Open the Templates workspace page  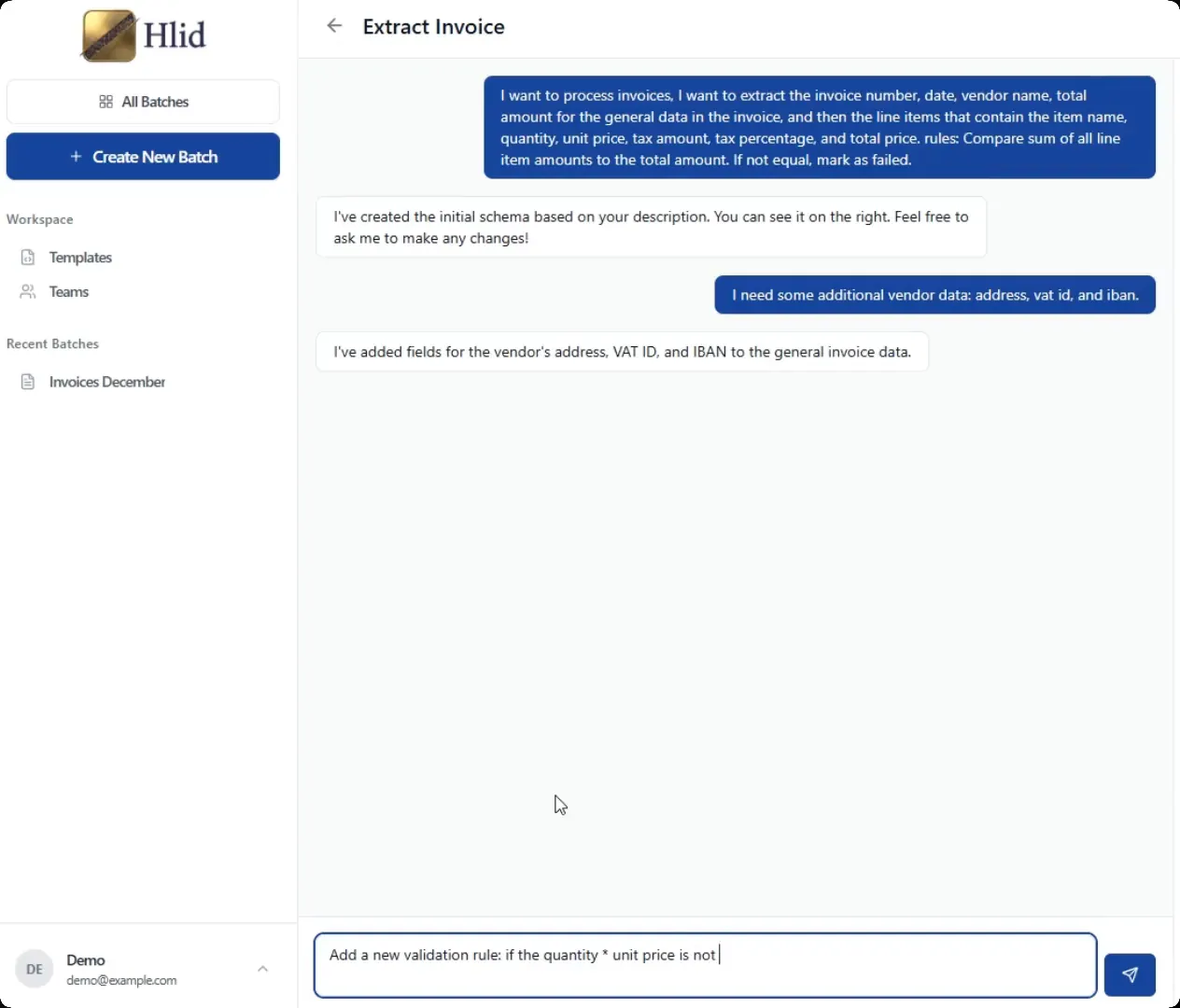pyautogui.click(x=80, y=258)
